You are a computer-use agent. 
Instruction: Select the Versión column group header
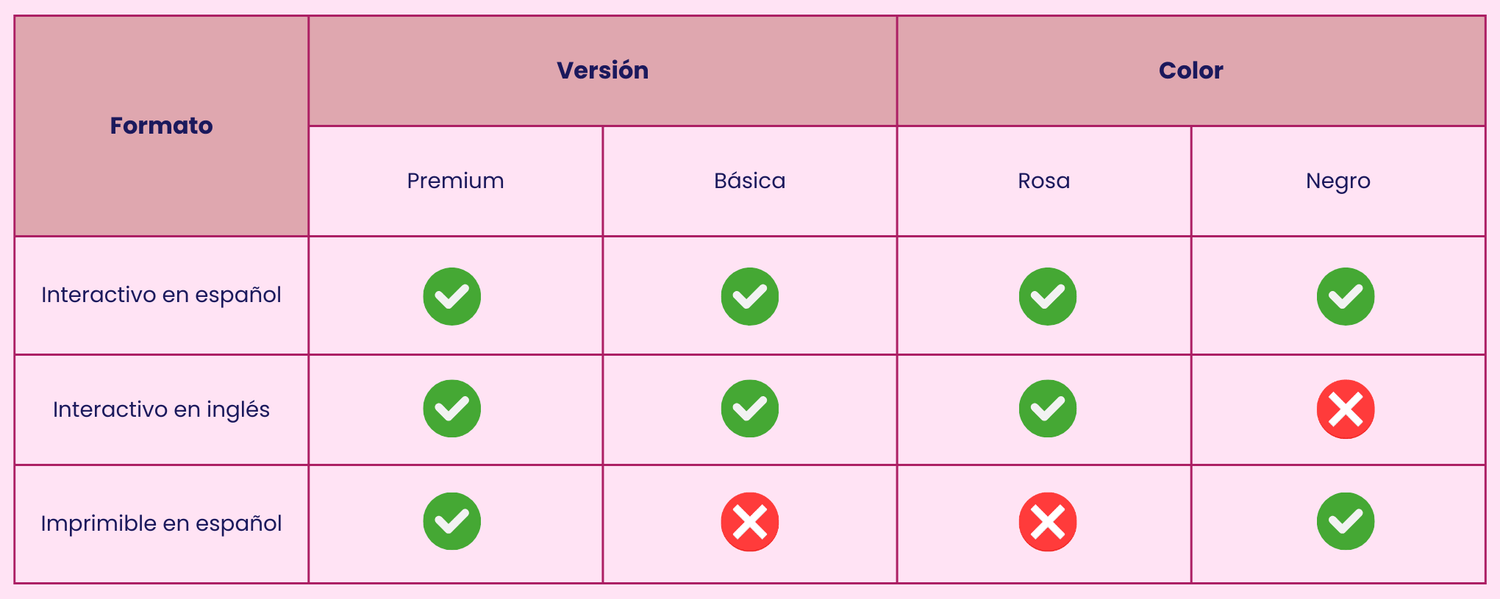(x=602, y=71)
